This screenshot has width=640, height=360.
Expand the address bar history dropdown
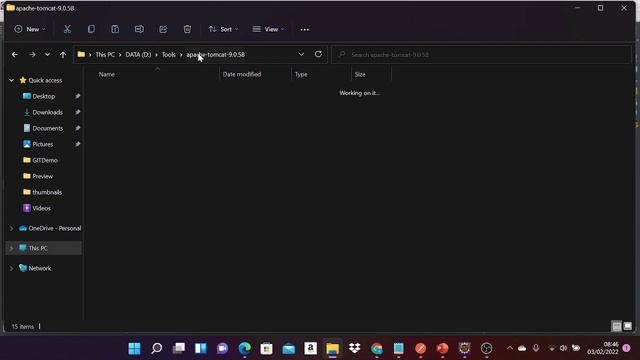coord(301,54)
